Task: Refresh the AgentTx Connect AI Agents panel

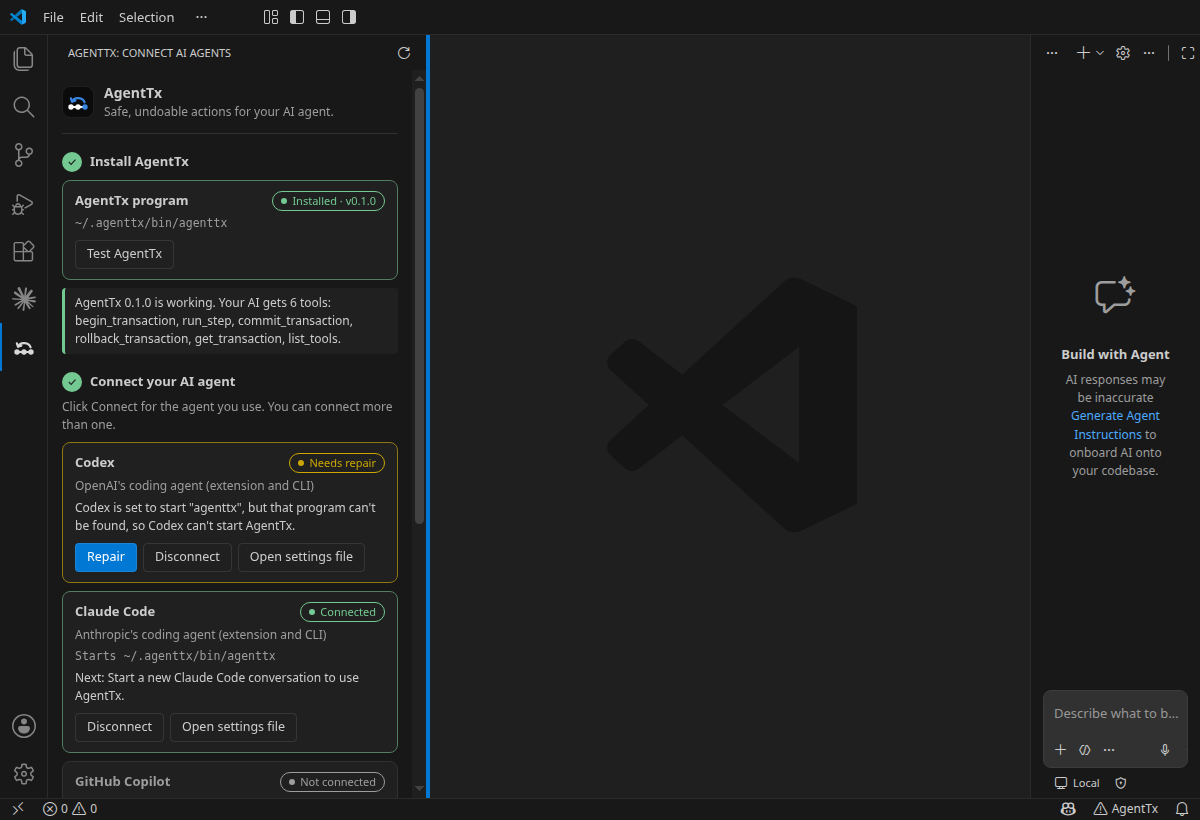Action: click(x=404, y=53)
